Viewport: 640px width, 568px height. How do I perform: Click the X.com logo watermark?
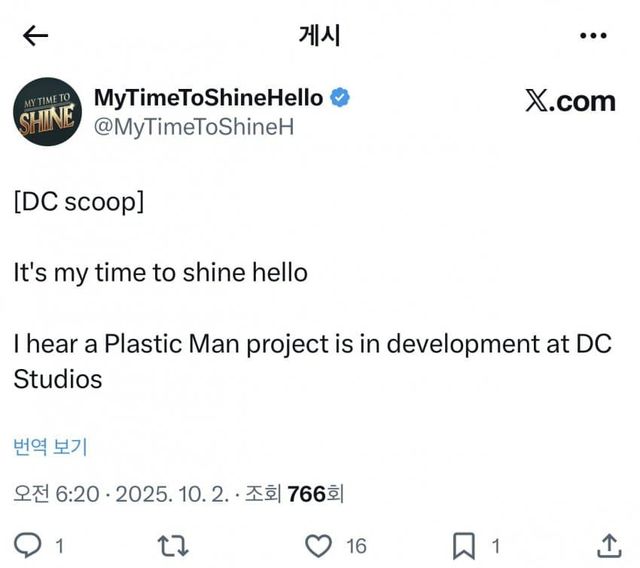(569, 102)
